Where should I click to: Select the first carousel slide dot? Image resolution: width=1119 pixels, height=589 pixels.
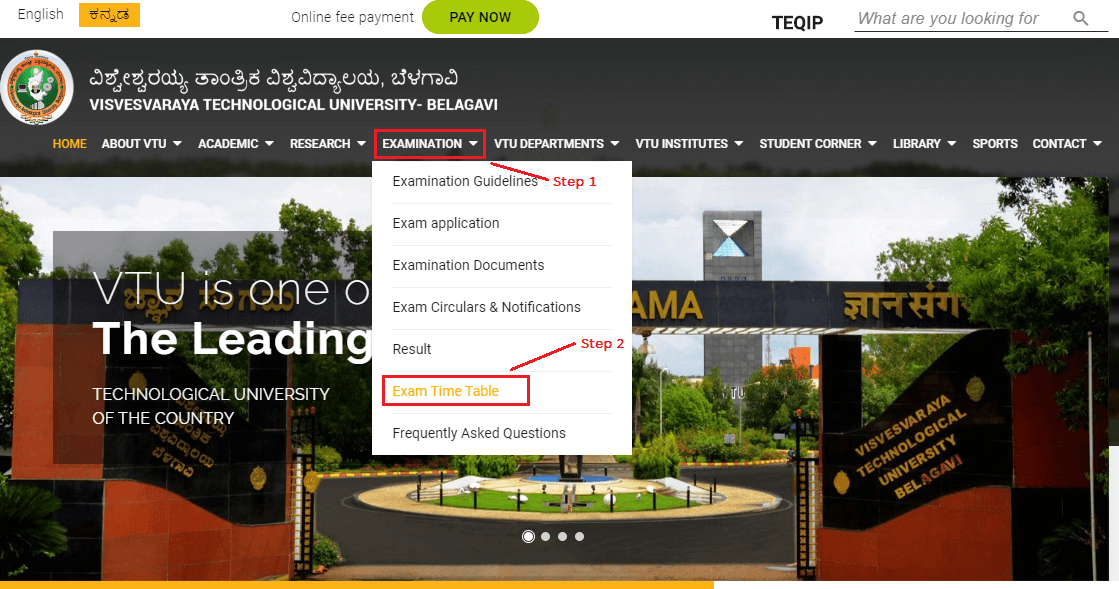[528, 536]
